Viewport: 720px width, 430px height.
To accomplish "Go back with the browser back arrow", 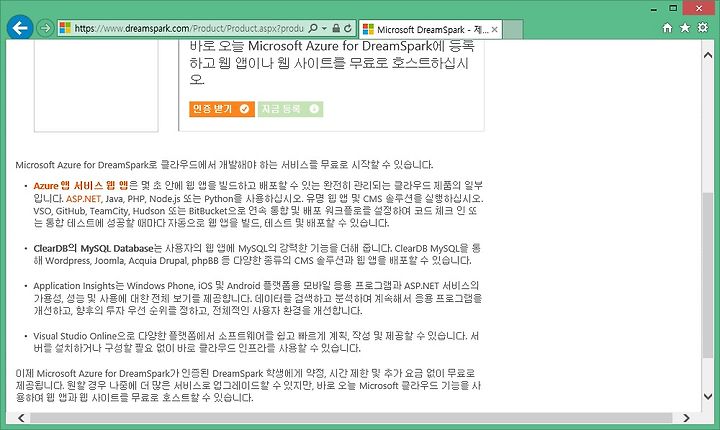I will pos(20,28).
